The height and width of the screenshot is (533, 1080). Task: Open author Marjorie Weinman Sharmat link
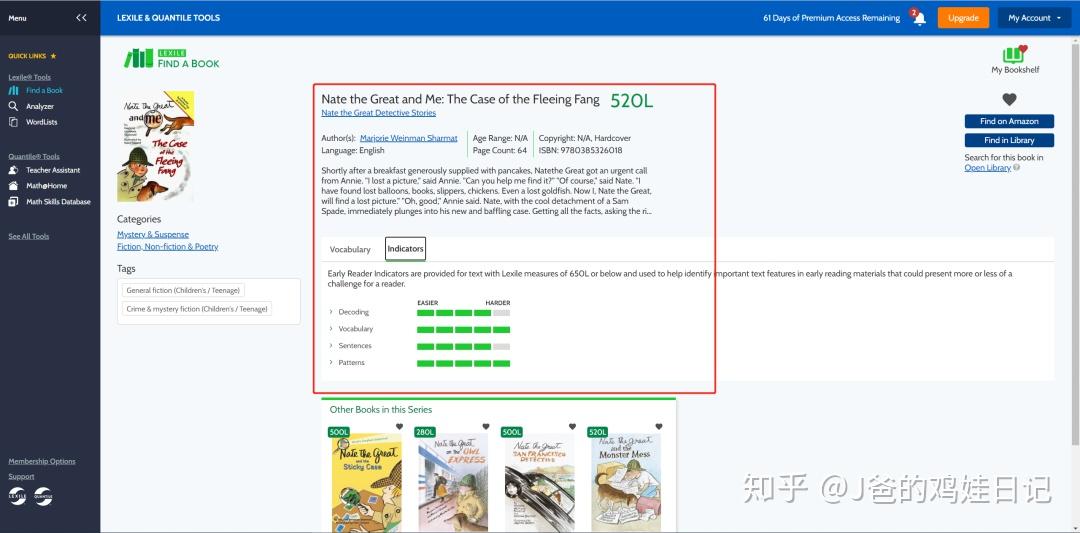[x=408, y=138]
